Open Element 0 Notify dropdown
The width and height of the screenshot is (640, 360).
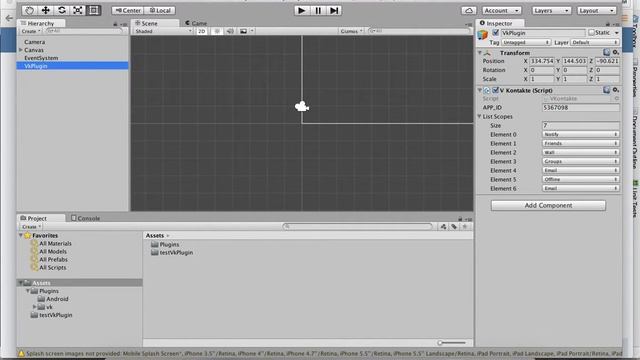[580, 134]
